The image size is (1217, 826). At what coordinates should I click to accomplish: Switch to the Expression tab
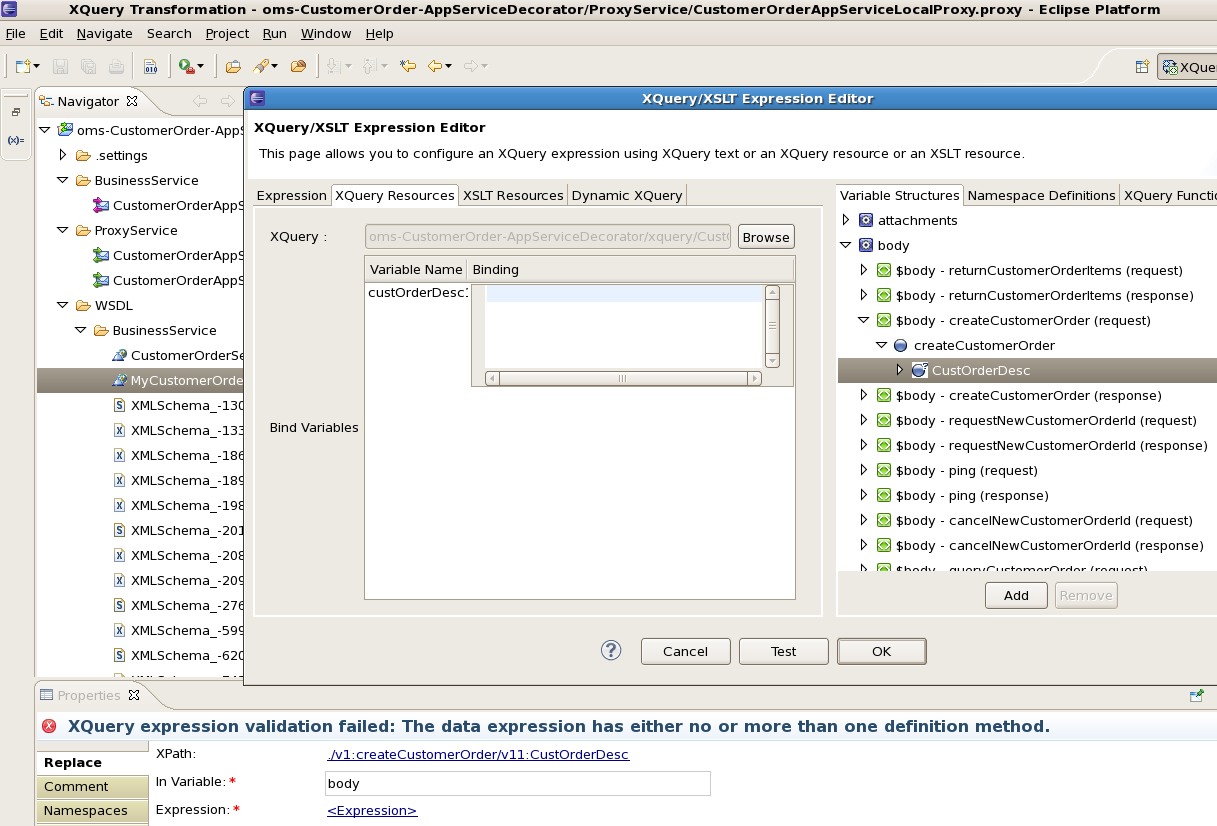coord(291,195)
